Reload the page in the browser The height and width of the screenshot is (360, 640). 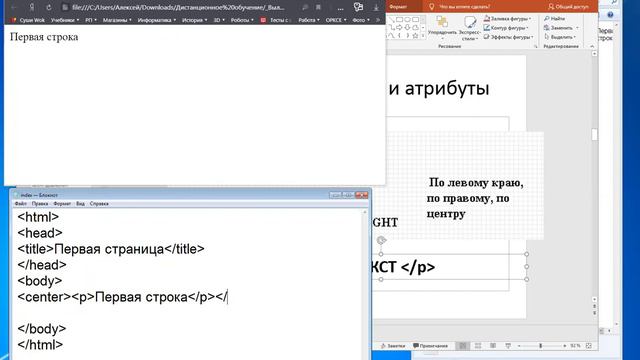tap(49, 7)
